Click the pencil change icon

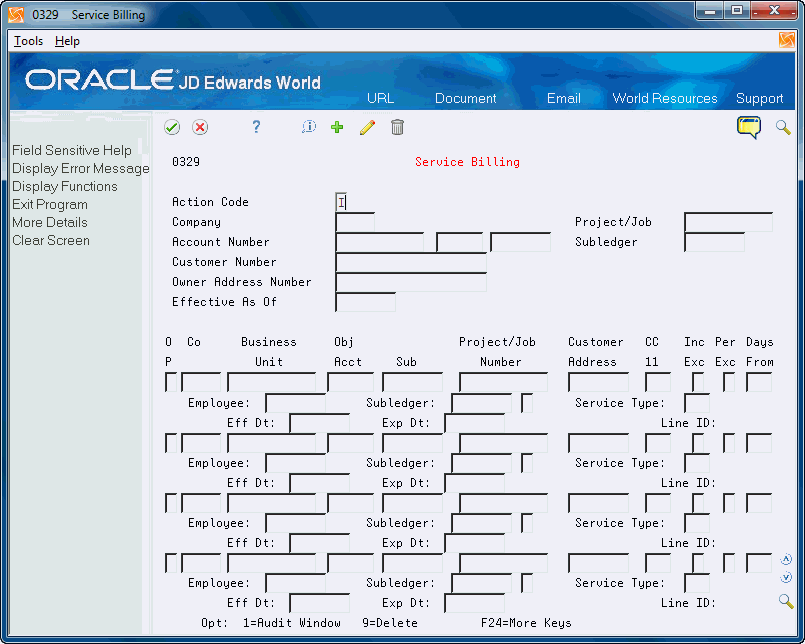pos(368,127)
